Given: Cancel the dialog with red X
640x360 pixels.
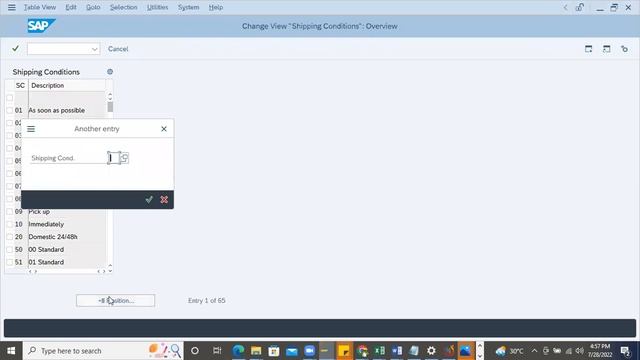Looking at the screenshot, I should pyautogui.click(x=164, y=200).
